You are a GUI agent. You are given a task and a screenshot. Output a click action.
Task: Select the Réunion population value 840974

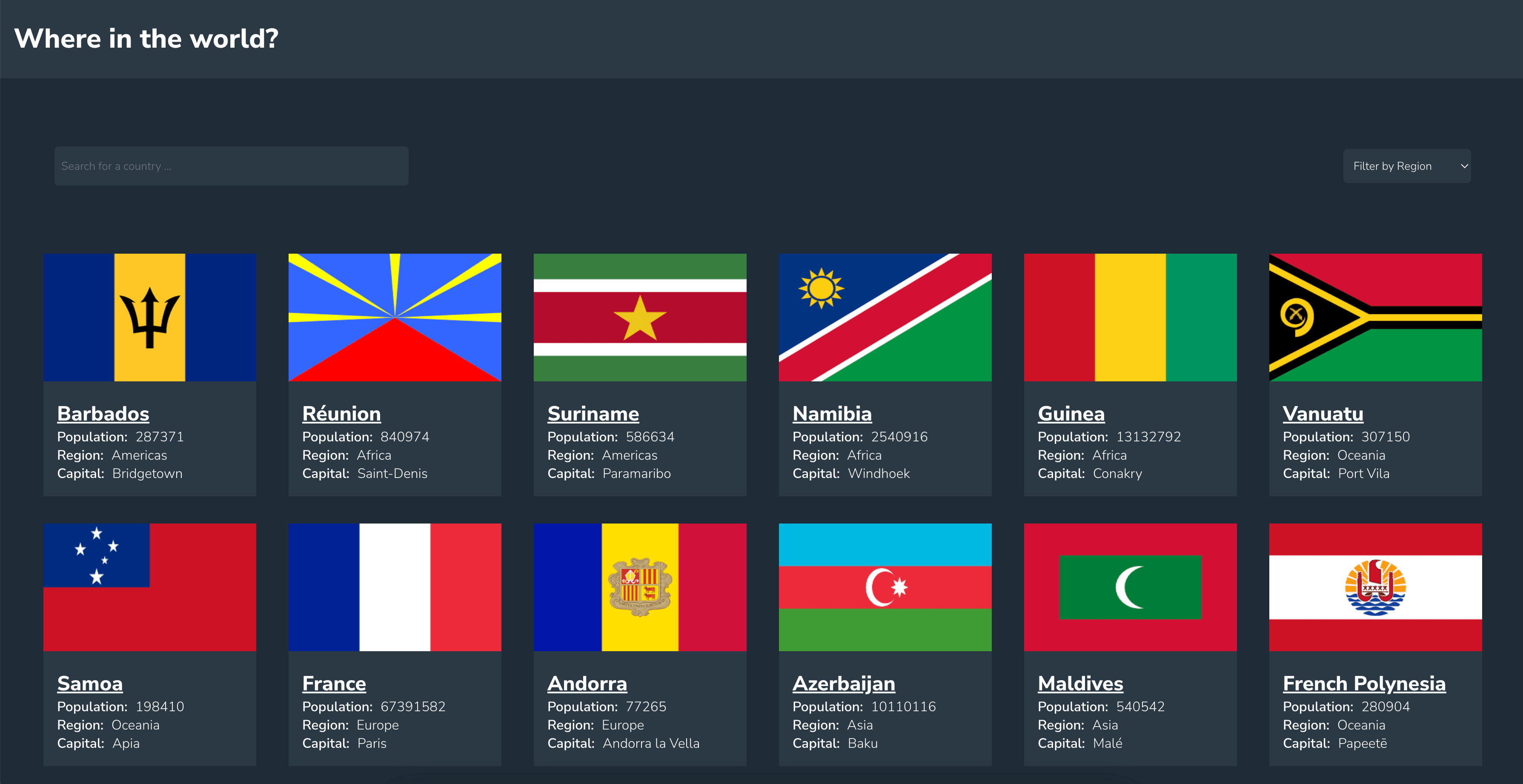[405, 437]
